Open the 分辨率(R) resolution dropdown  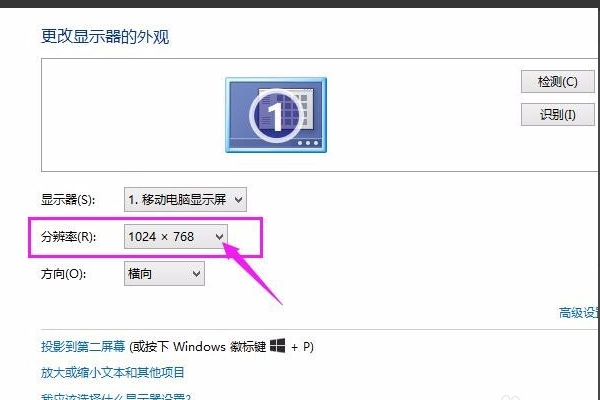point(176,237)
